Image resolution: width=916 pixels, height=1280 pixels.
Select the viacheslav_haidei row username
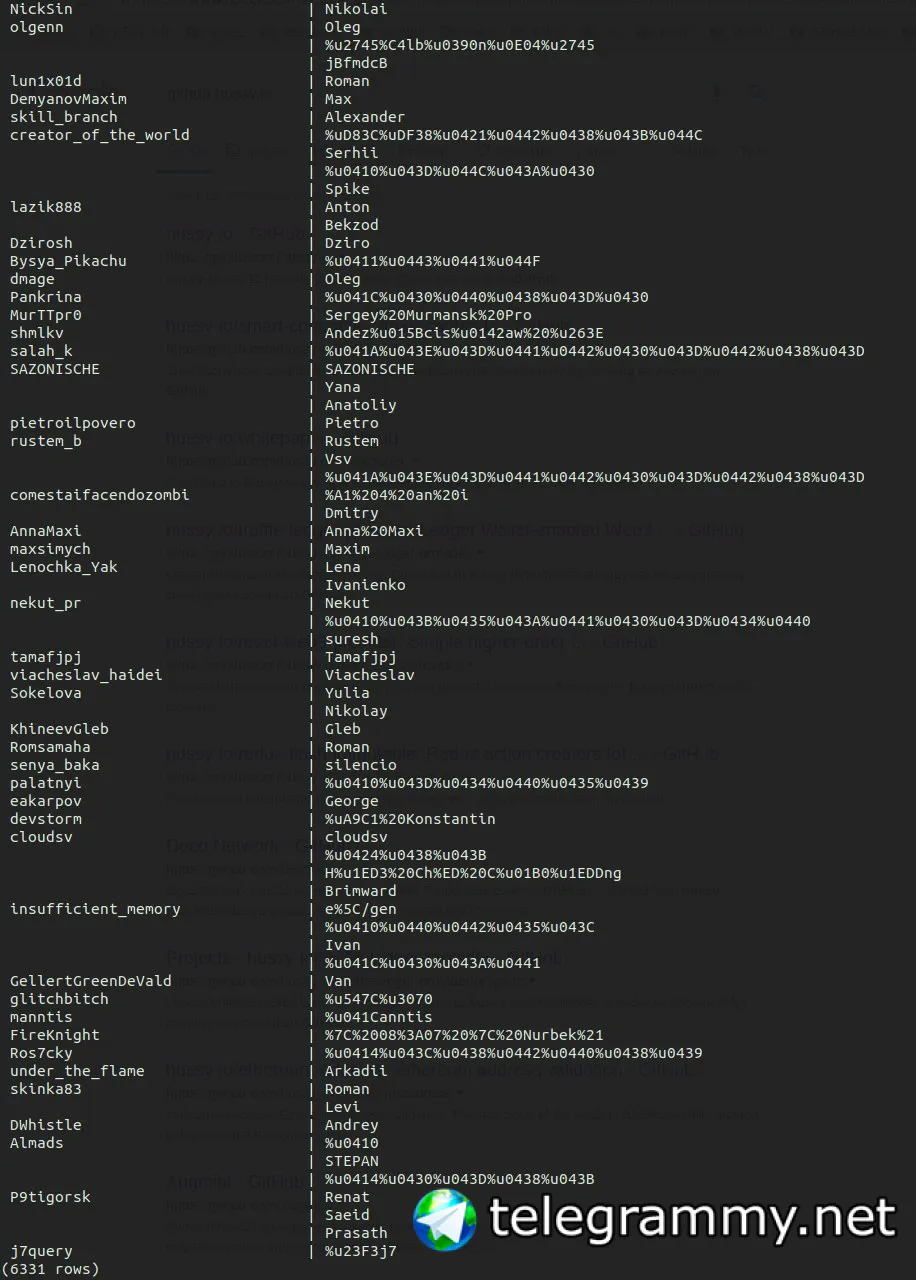coord(86,675)
